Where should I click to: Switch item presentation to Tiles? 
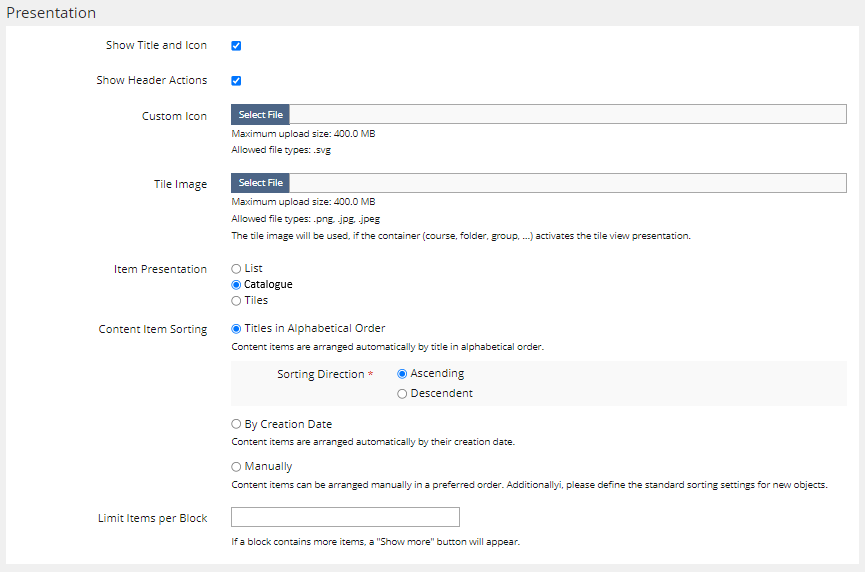coord(236,300)
